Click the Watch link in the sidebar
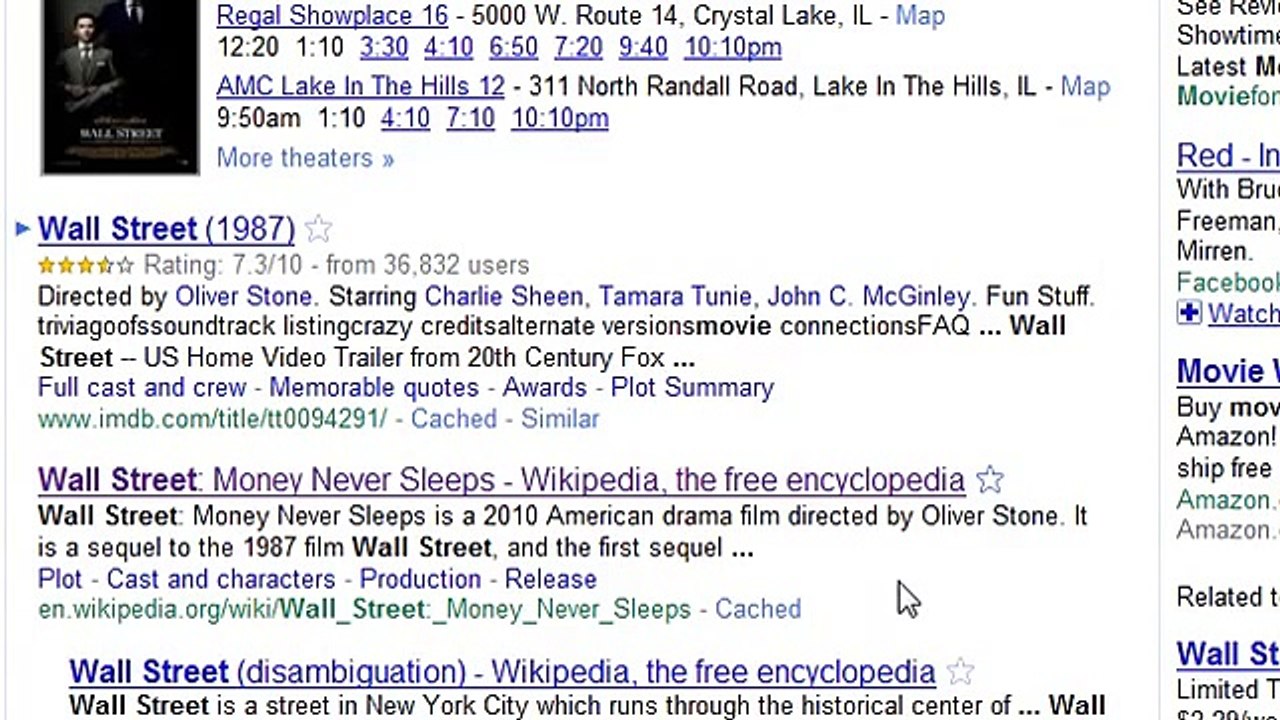The width and height of the screenshot is (1280, 720). coord(1243,314)
